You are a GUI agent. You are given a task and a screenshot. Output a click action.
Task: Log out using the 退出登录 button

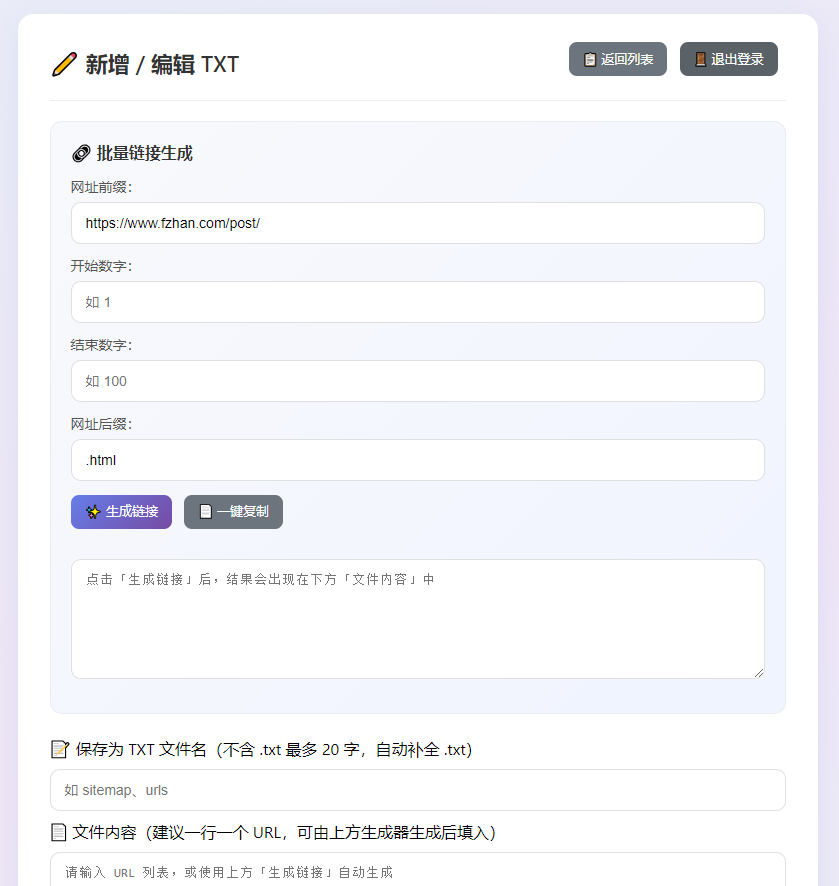728,59
